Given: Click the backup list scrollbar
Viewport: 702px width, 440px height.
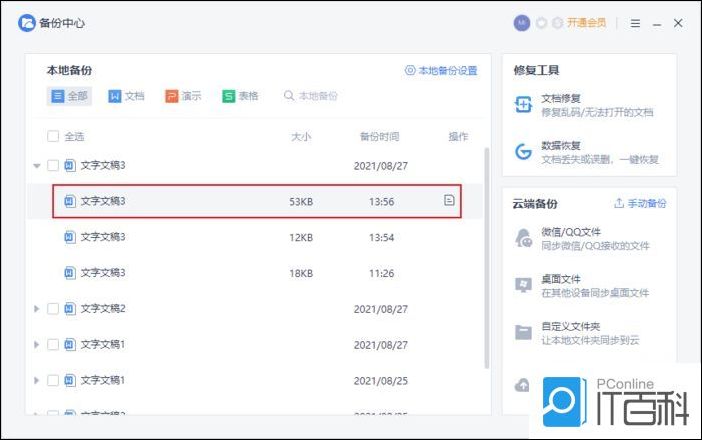Looking at the screenshot, I should pyautogui.click(x=487, y=258).
